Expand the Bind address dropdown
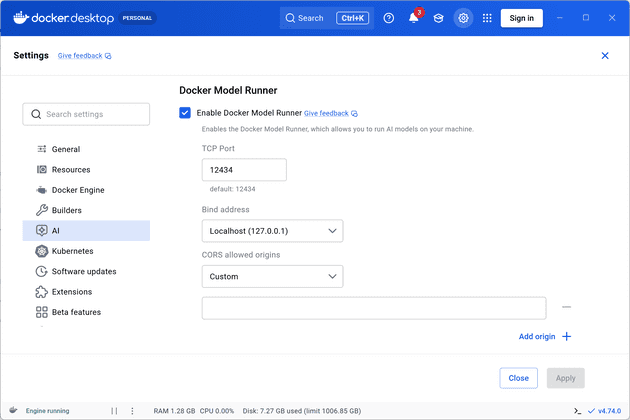The height and width of the screenshot is (420, 630). pos(272,231)
